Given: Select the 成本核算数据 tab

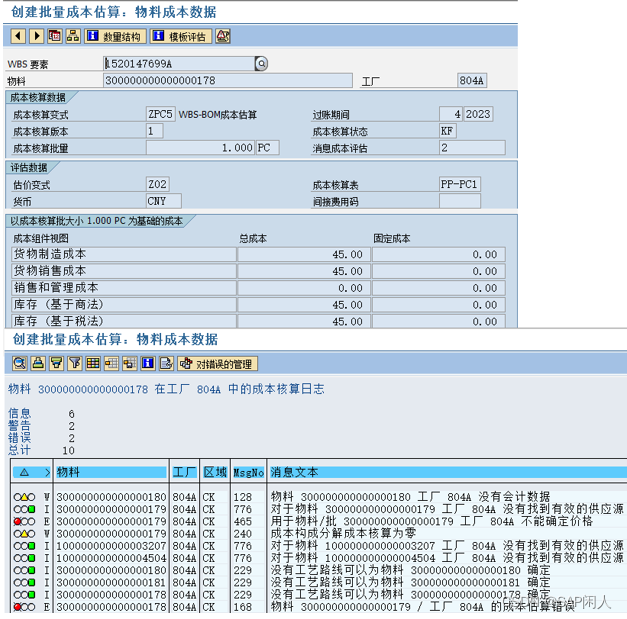Looking at the screenshot, I should [38, 97].
